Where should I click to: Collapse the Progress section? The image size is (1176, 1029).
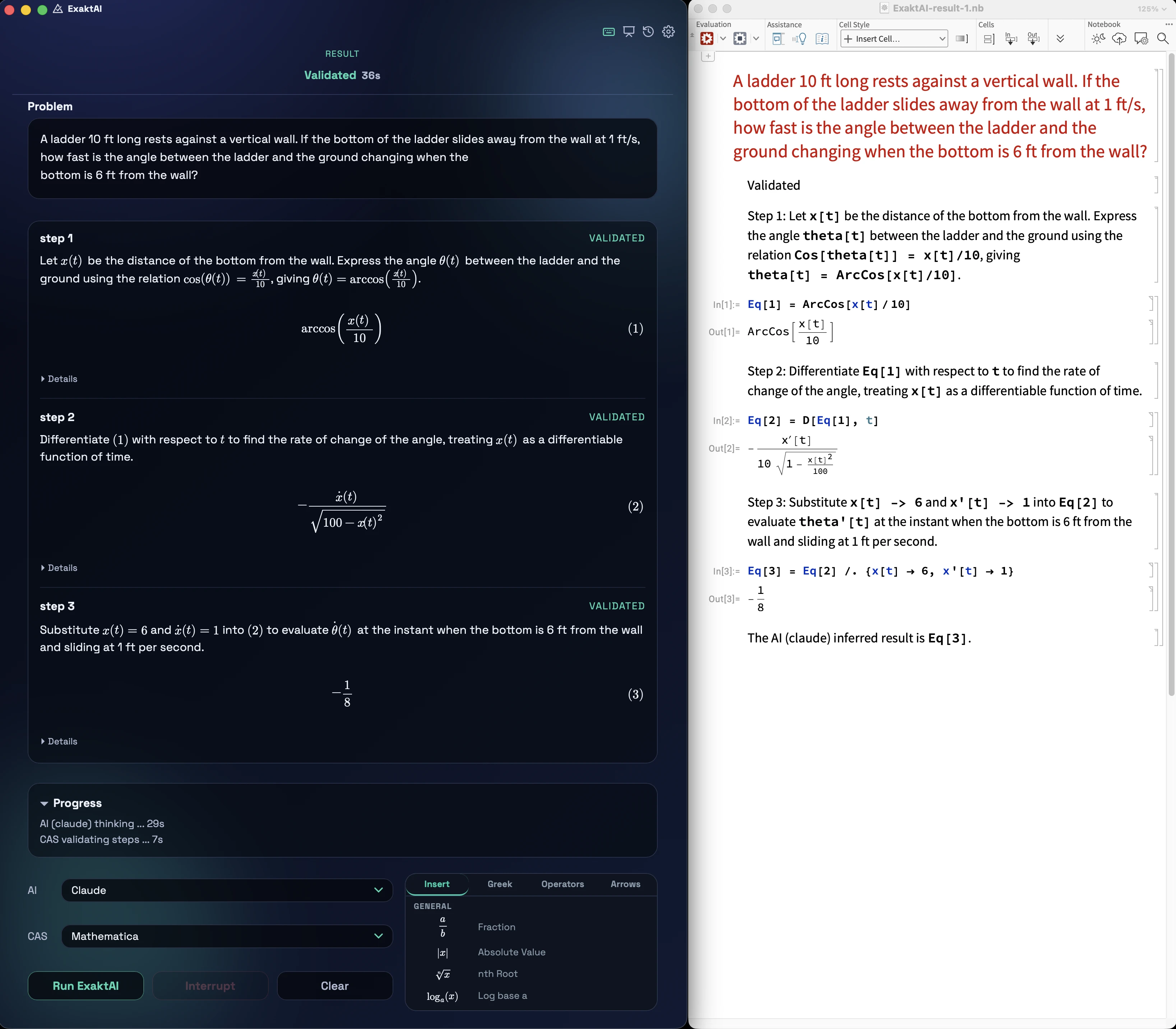pyautogui.click(x=71, y=803)
